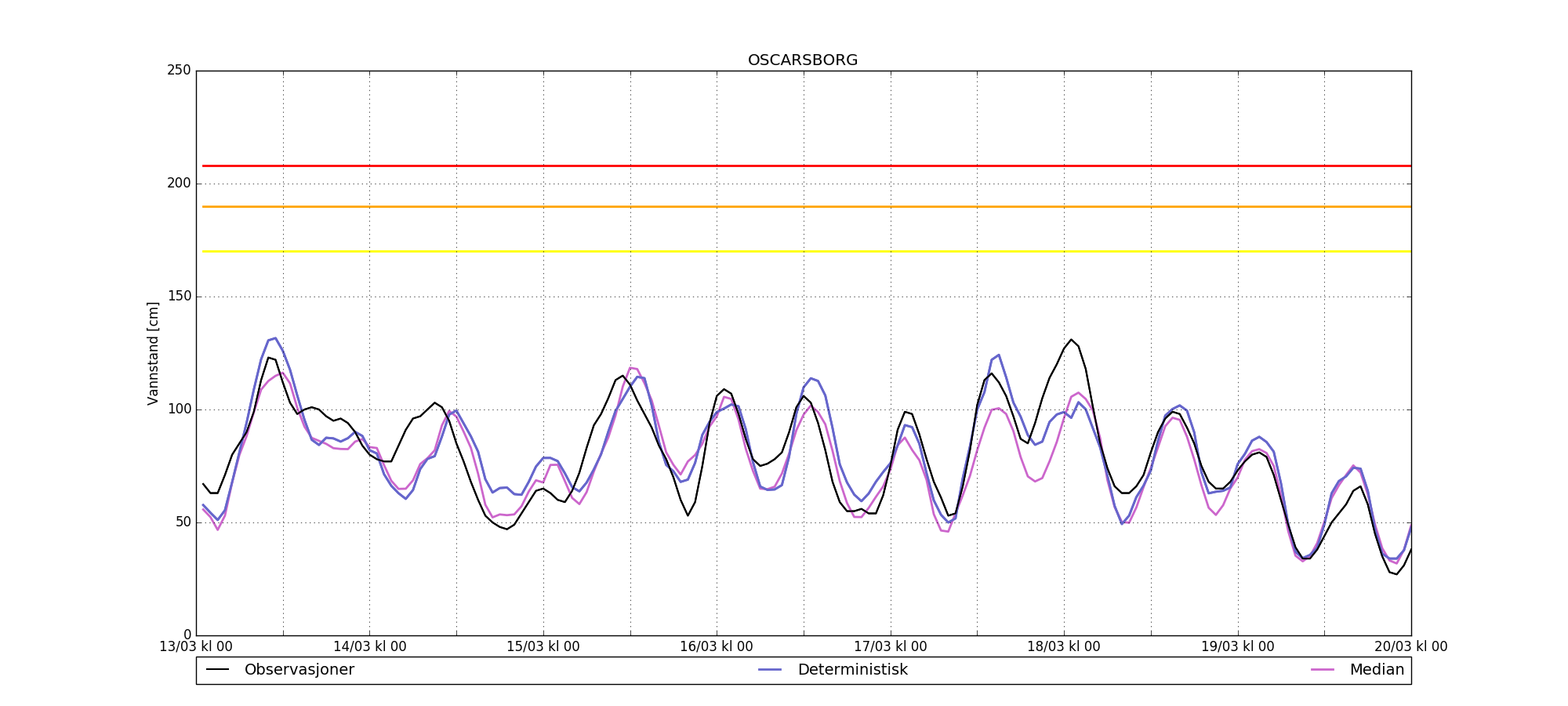
Task: Click the 150 y-axis tick label
Action: coord(179,297)
